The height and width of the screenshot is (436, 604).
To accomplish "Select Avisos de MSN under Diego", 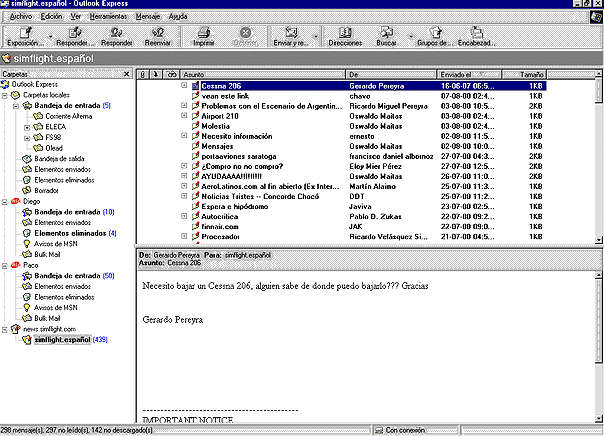I will tap(55, 244).
